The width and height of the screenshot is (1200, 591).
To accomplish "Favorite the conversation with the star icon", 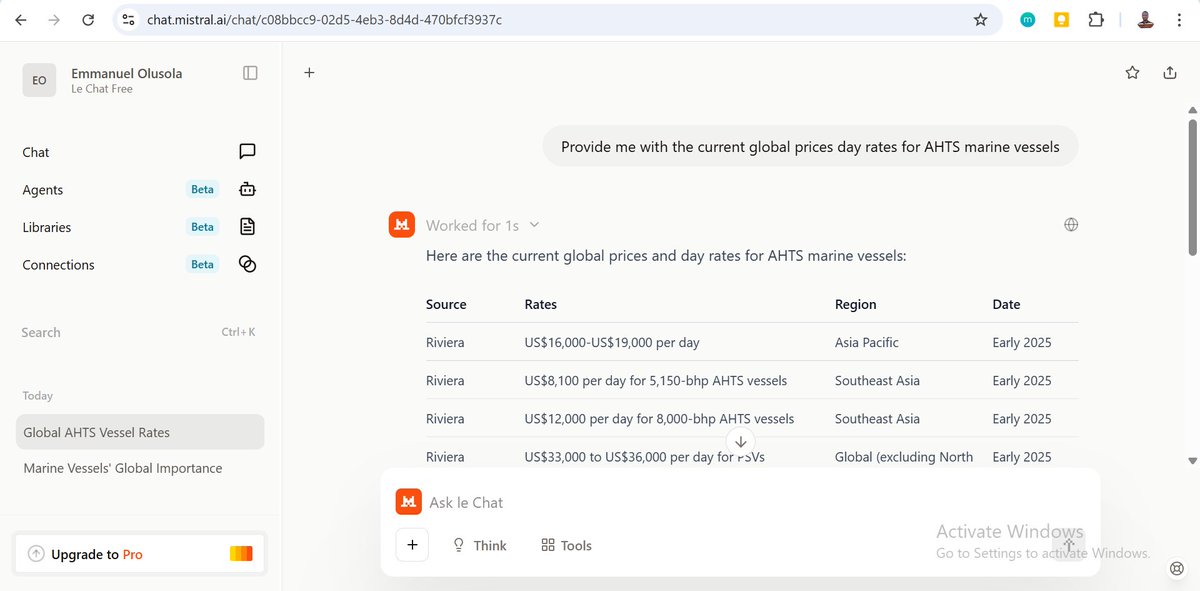I will tap(1131, 72).
